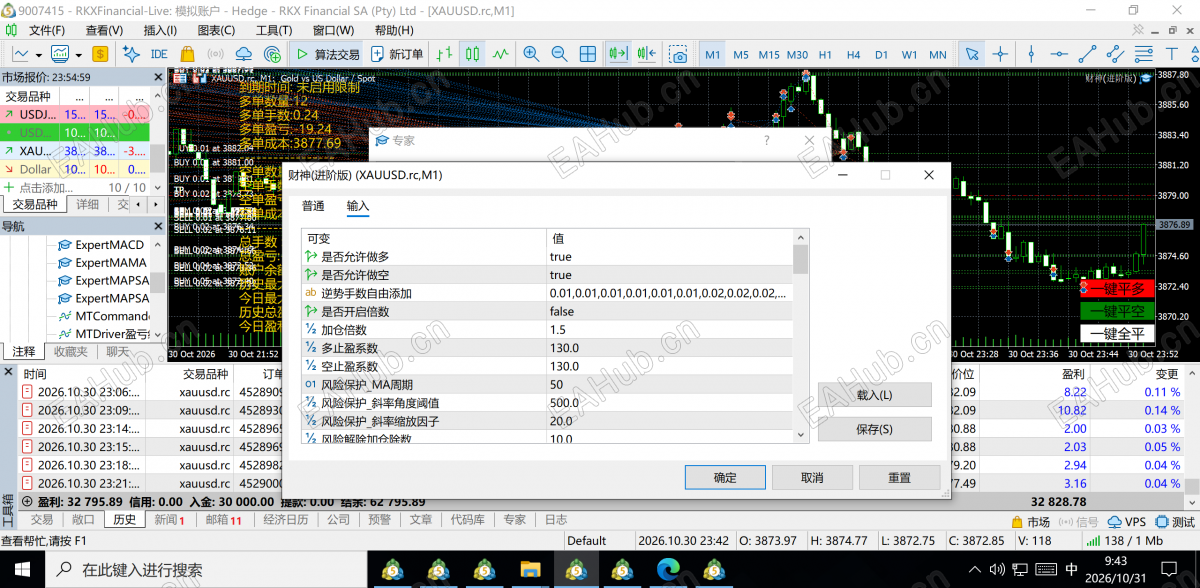1200x588 pixels.
Task: Open Microsoft Edge from the taskbar
Action: (x=668, y=569)
